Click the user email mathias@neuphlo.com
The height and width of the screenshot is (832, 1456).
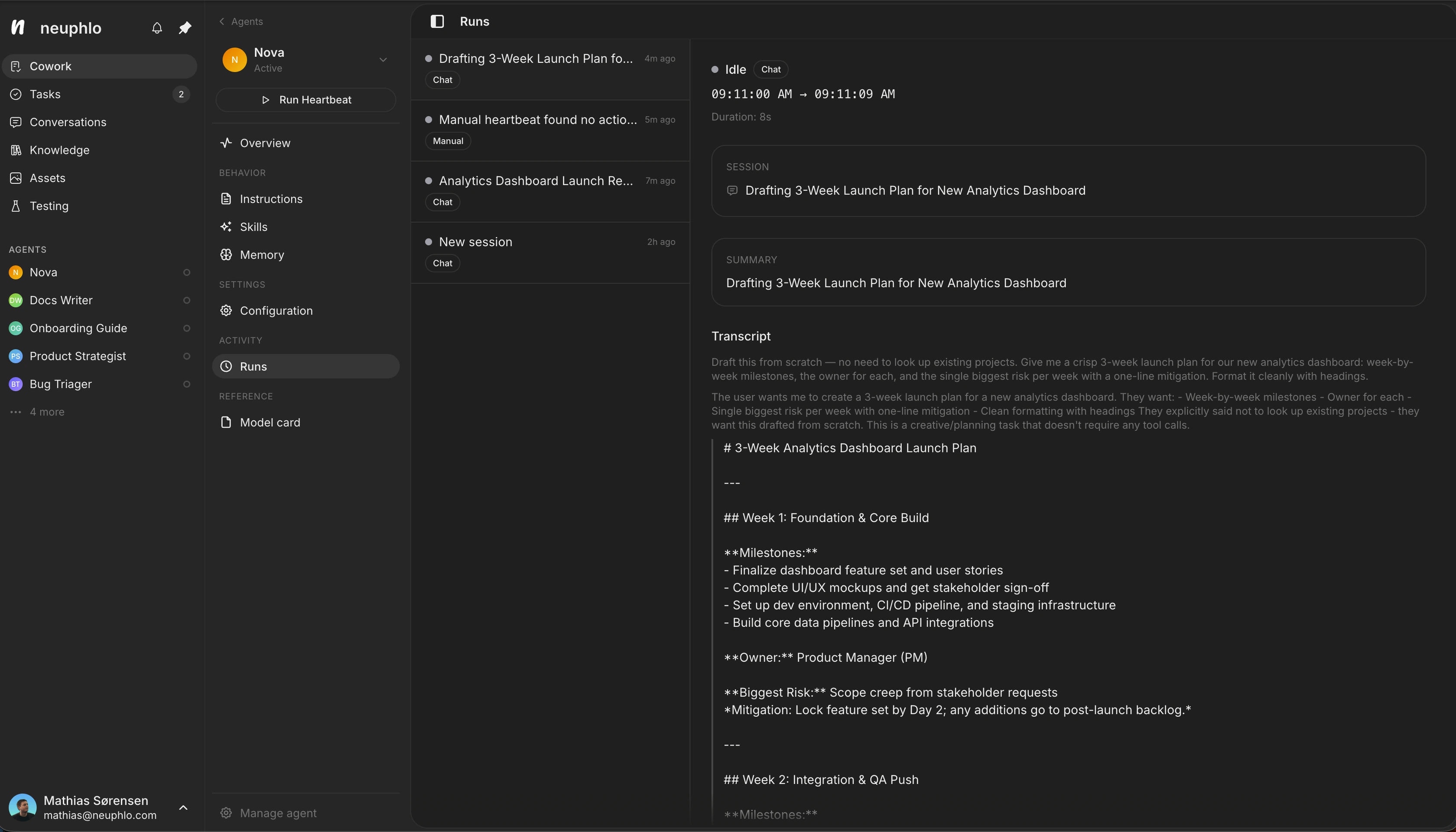pos(100,816)
